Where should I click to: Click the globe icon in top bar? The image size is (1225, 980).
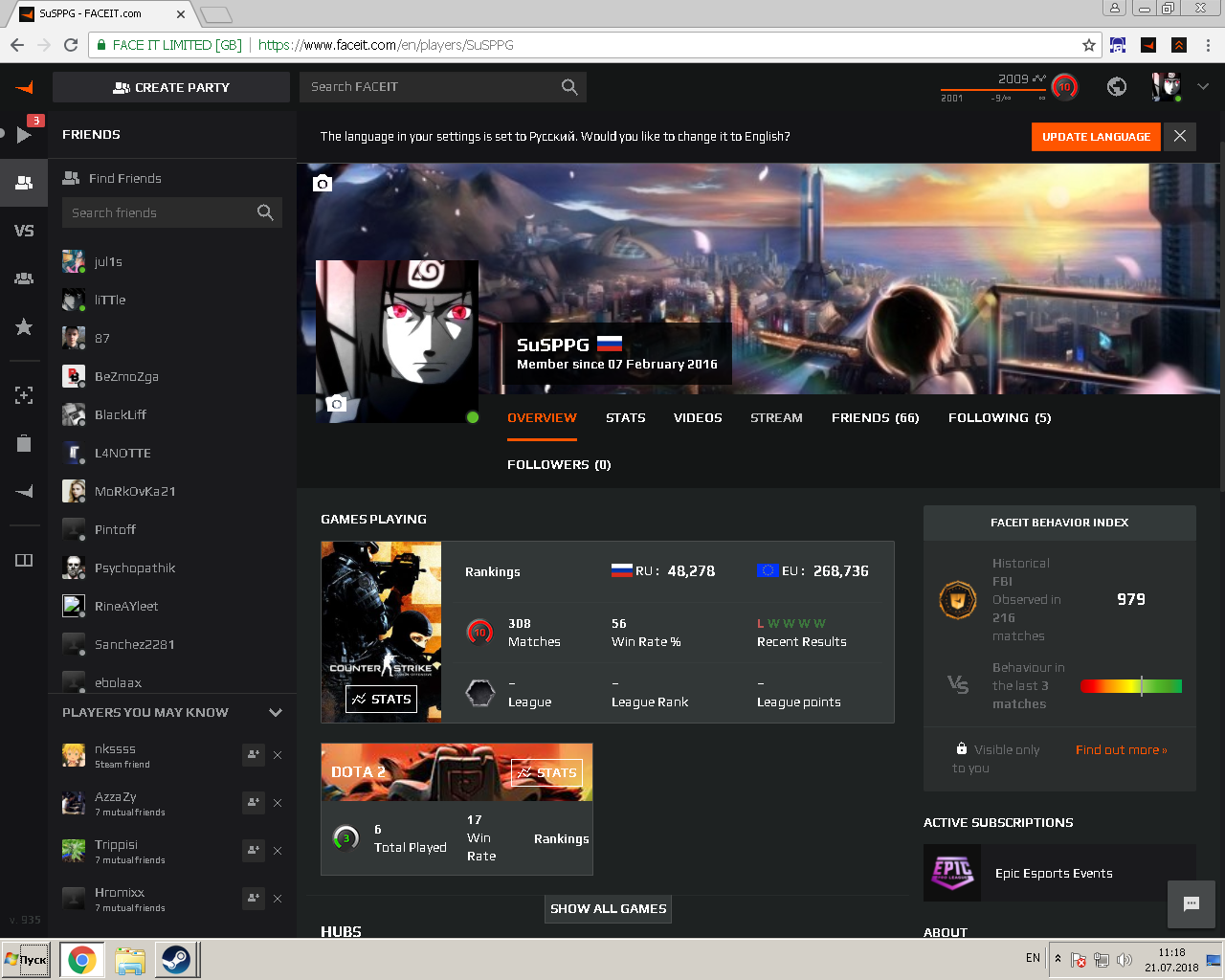1116,87
